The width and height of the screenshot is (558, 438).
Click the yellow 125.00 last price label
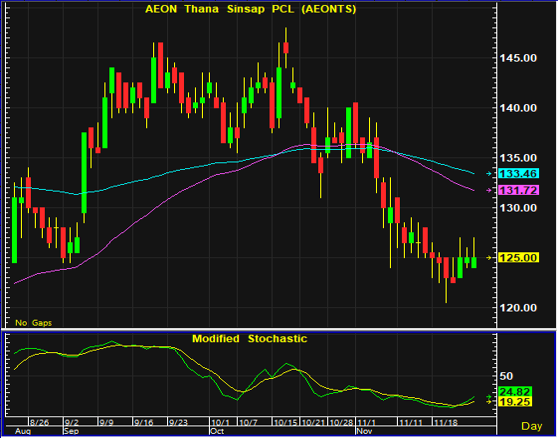(x=519, y=257)
